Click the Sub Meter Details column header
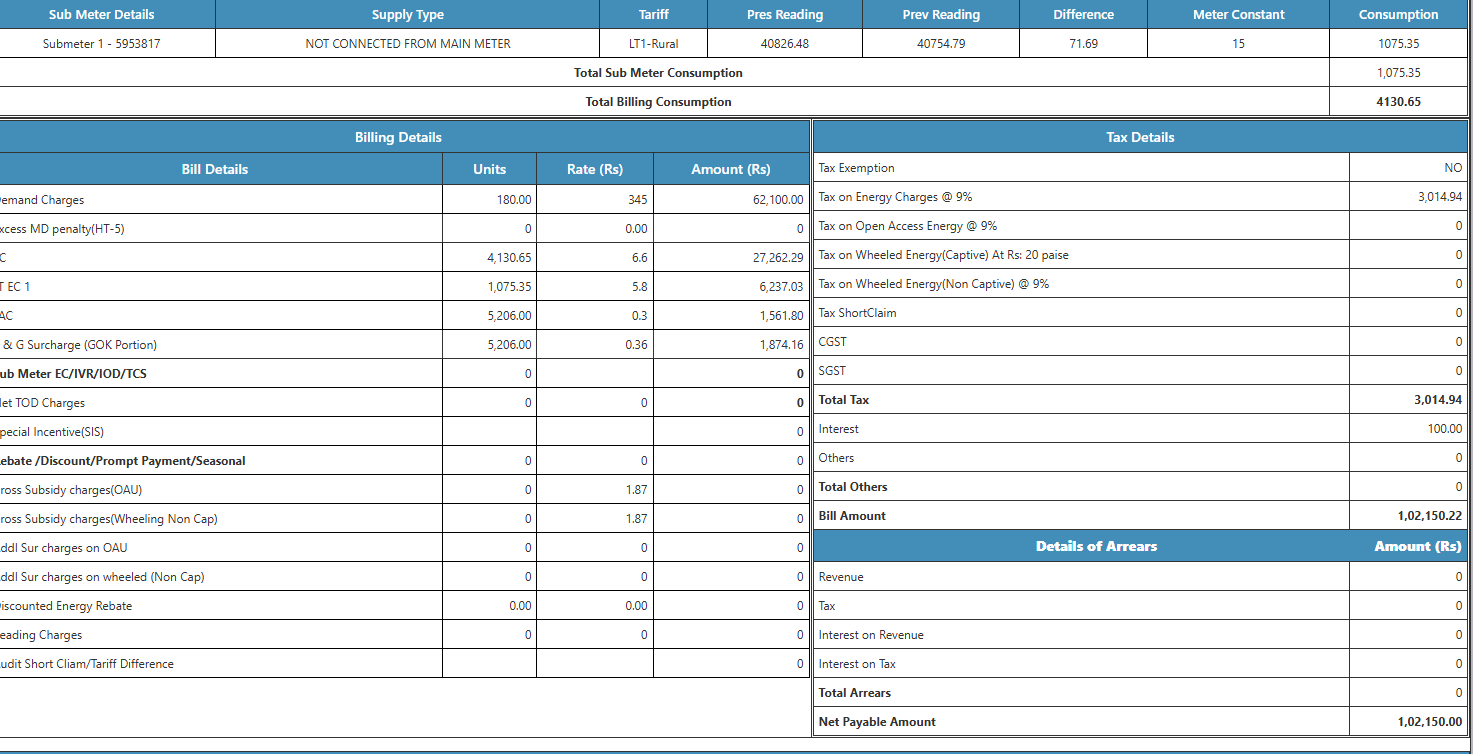The image size is (1477, 754). point(102,14)
